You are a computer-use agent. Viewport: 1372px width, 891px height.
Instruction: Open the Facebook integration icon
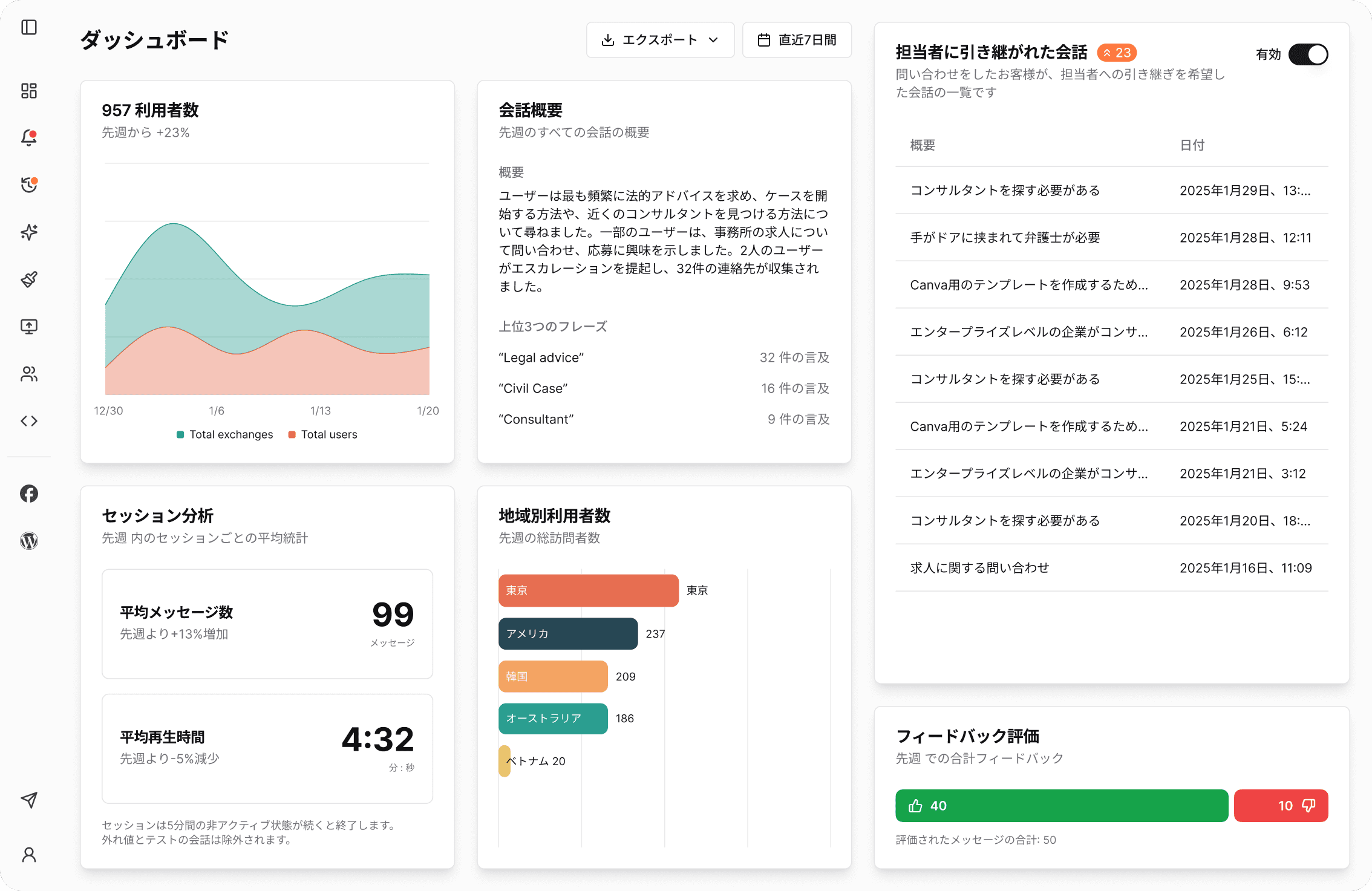tap(29, 494)
